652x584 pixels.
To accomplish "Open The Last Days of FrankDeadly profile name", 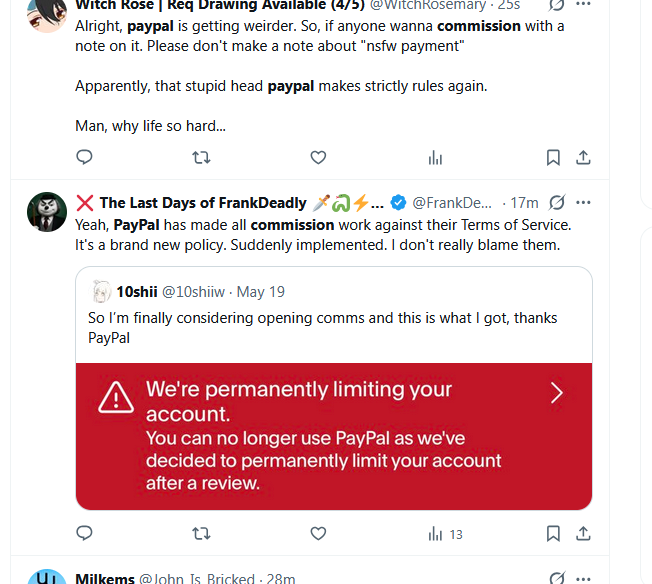I will 203,203.
